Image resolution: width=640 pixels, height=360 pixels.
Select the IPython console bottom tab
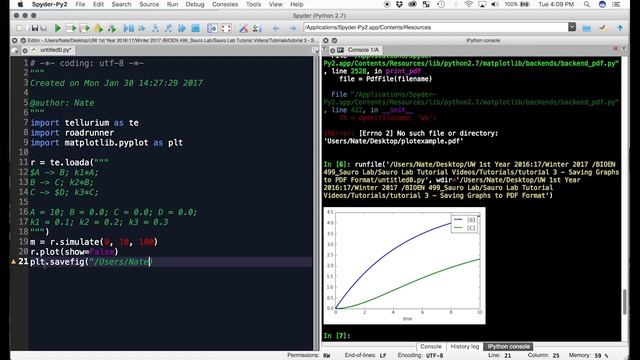[x=508, y=346]
